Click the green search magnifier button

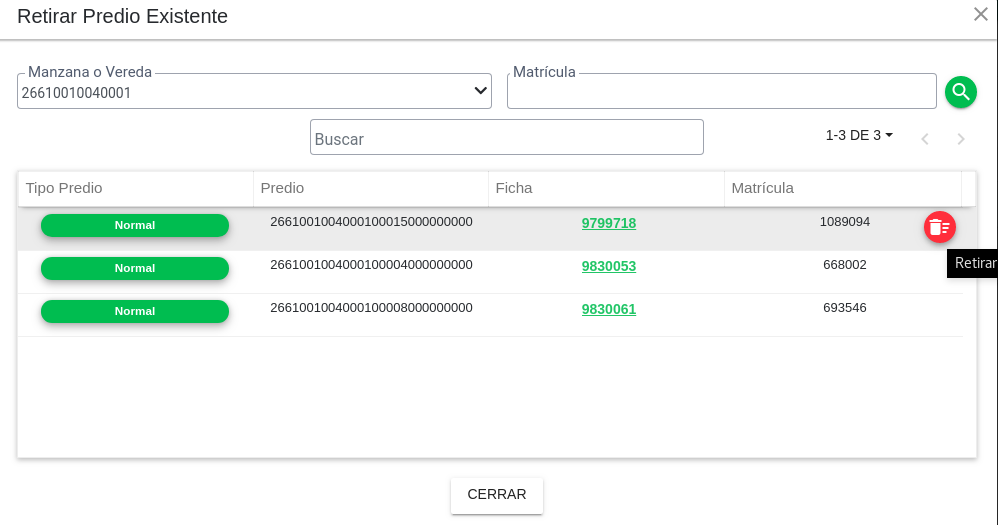960,92
